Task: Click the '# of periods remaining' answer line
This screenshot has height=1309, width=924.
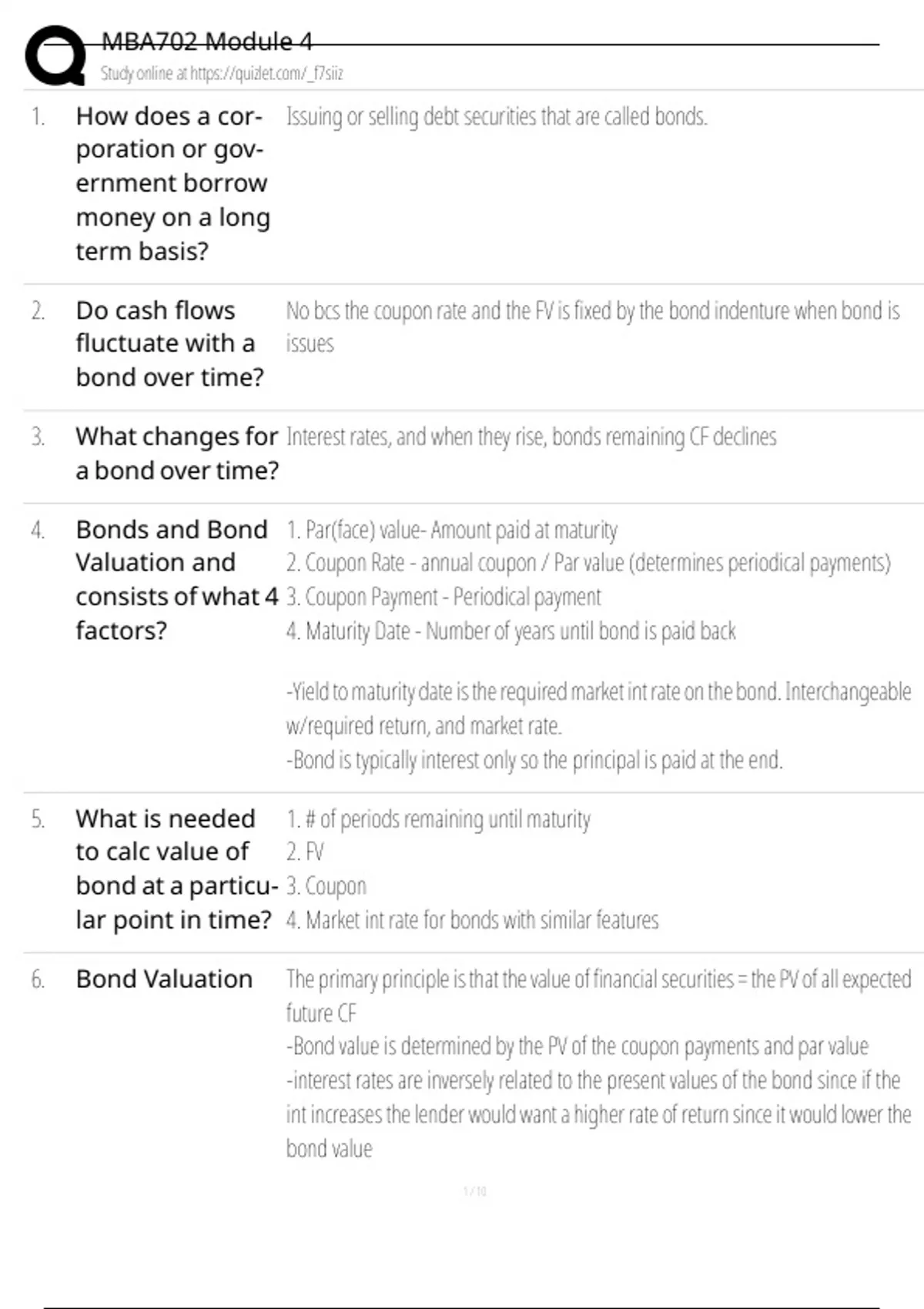Action: click(x=438, y=819)
